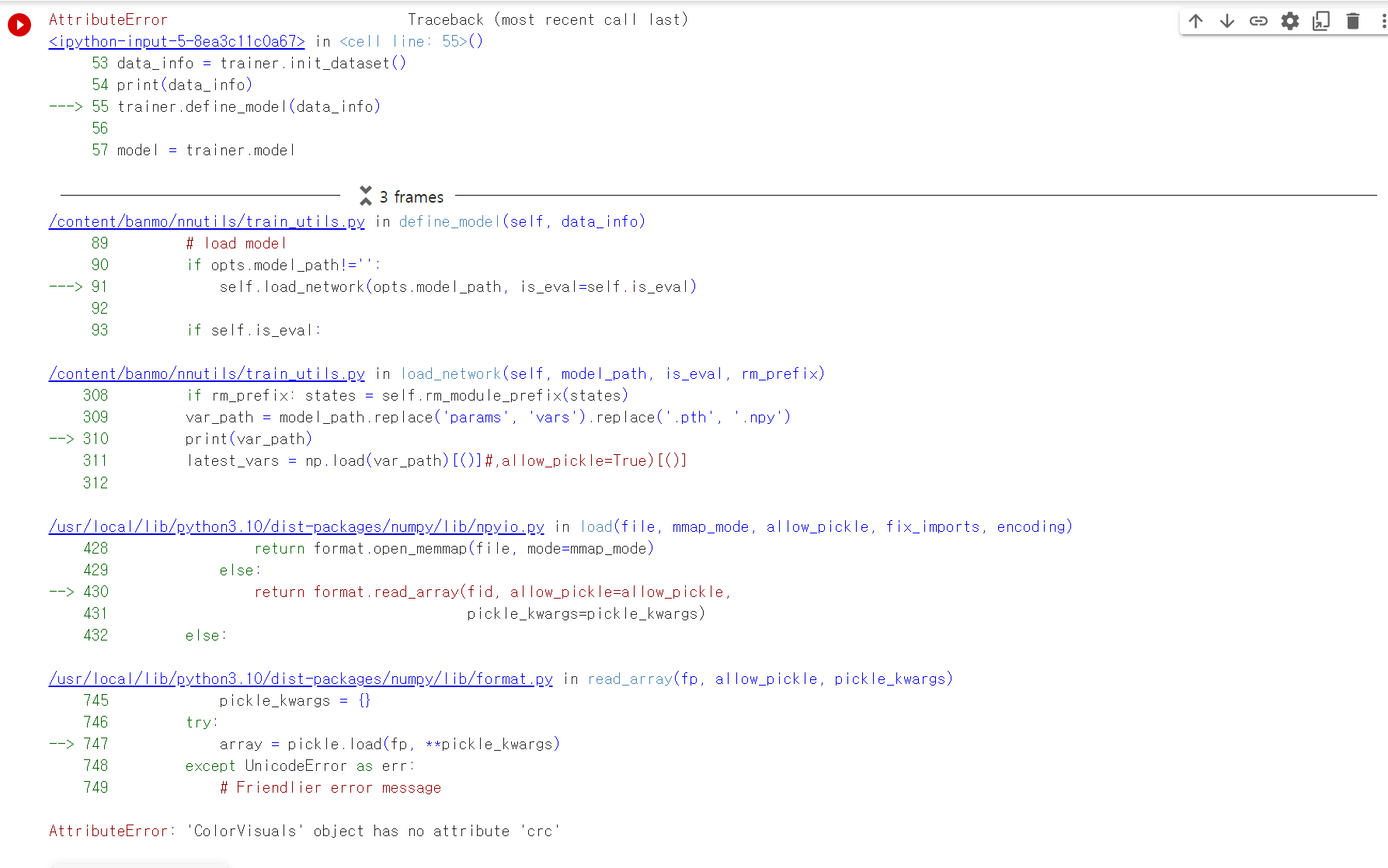Screen dimensions: 1388x868
Task: Click the red circular run icon
Action: tap(19, 24)
